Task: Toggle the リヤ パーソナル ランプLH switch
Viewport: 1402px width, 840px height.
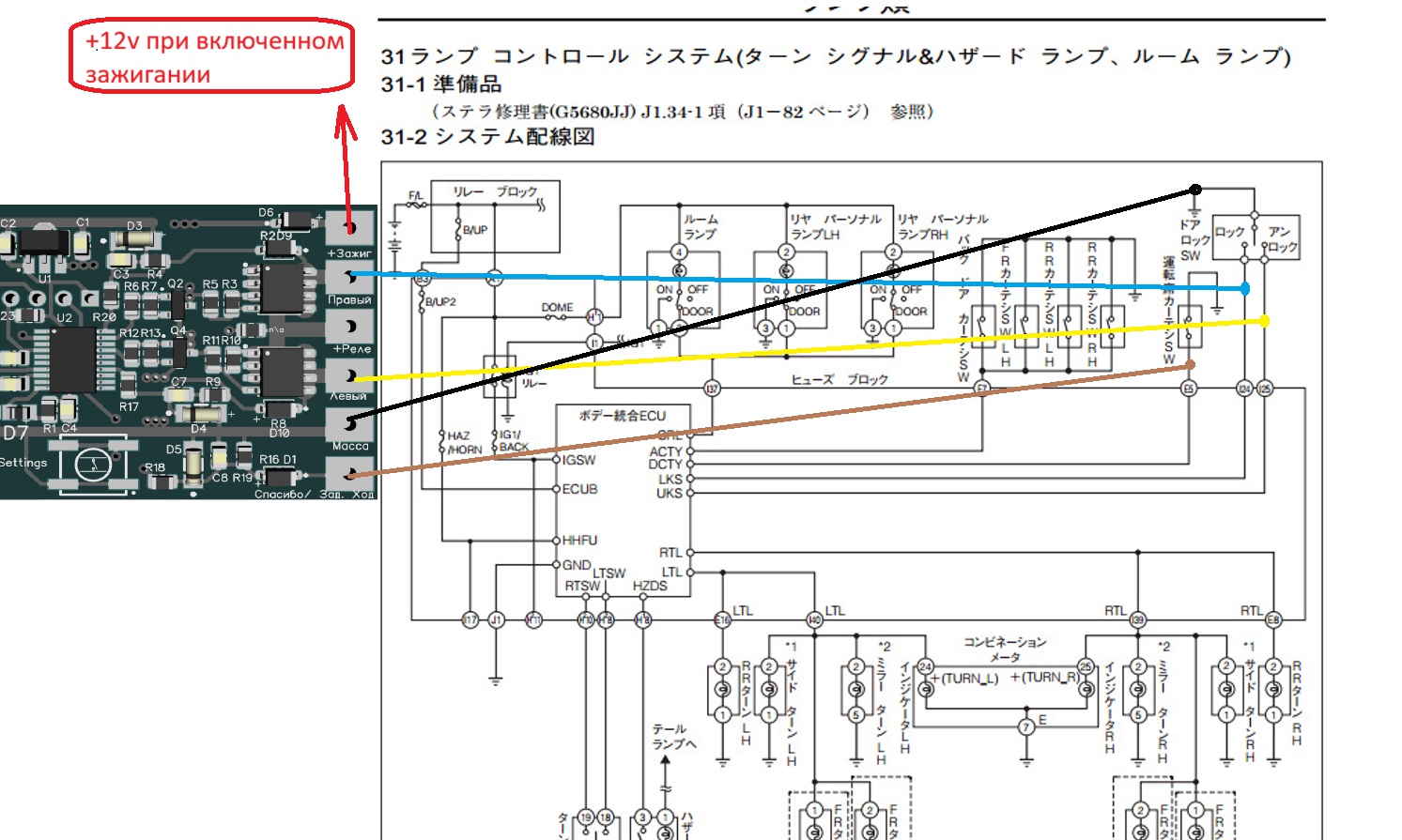Action: pyautogui.click(x=787, y=300)
